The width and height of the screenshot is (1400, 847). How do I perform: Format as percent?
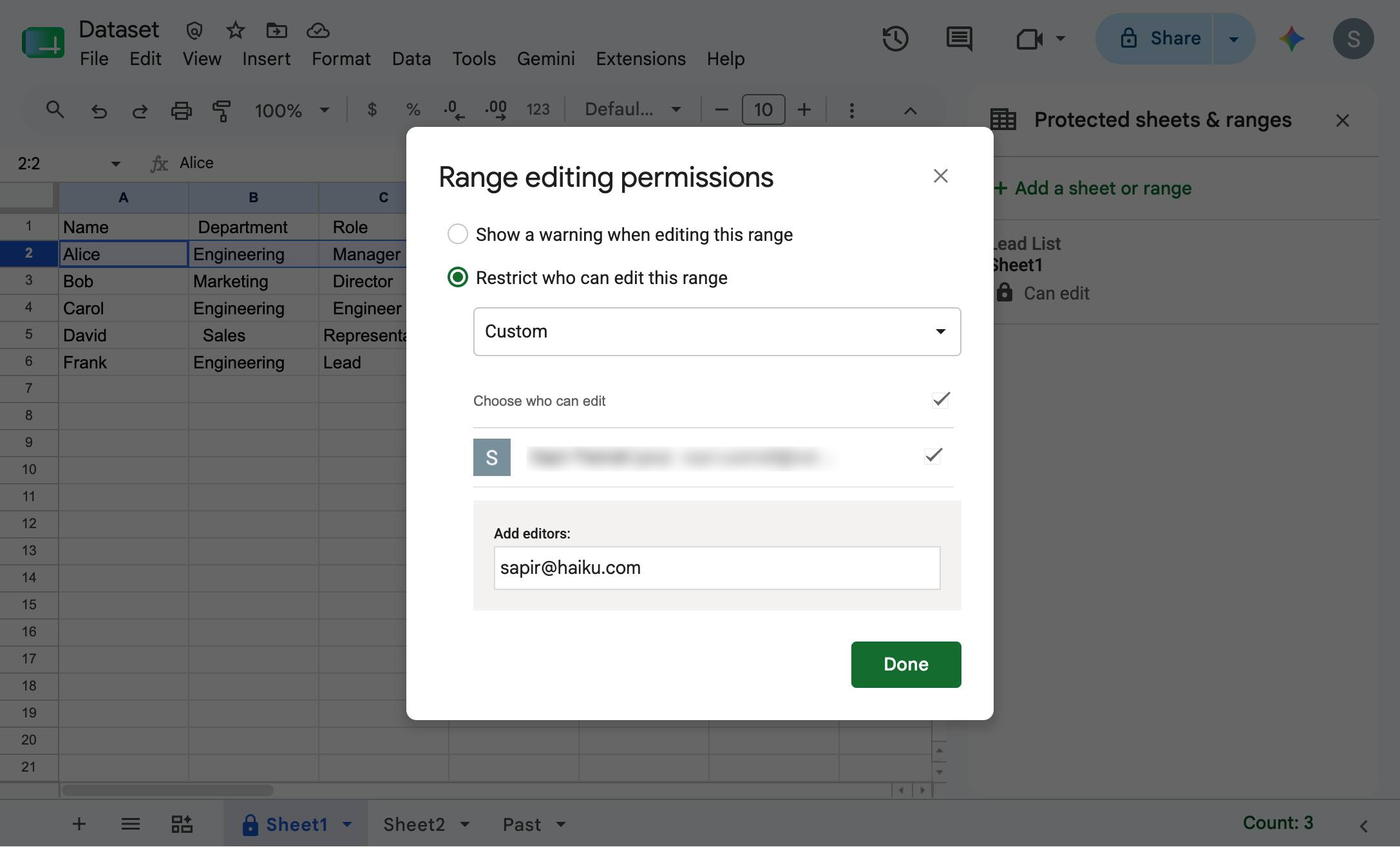(413, 110)
